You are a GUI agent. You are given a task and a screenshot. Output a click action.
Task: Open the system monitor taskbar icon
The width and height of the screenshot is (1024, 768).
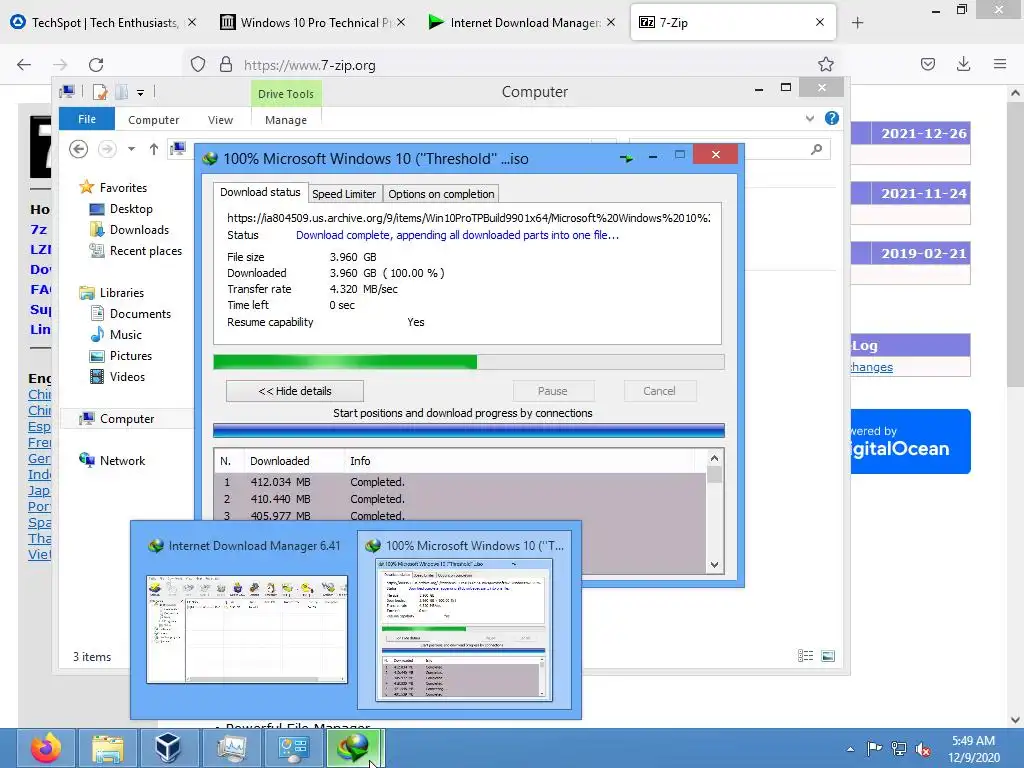(231, 748)
